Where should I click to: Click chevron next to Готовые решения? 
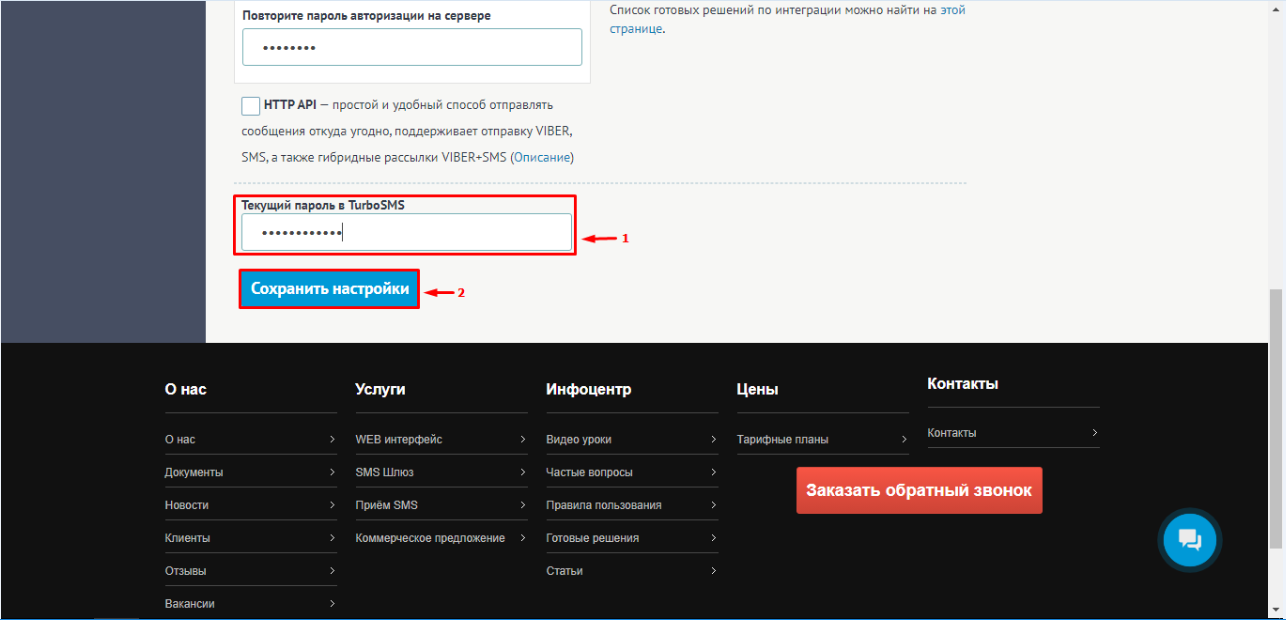(x=713, y=538)
